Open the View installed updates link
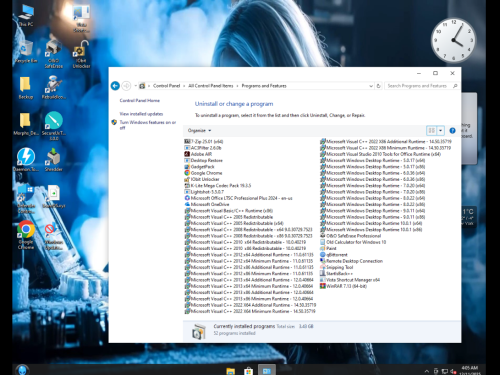500x375 pixels. tap(141, 114)
